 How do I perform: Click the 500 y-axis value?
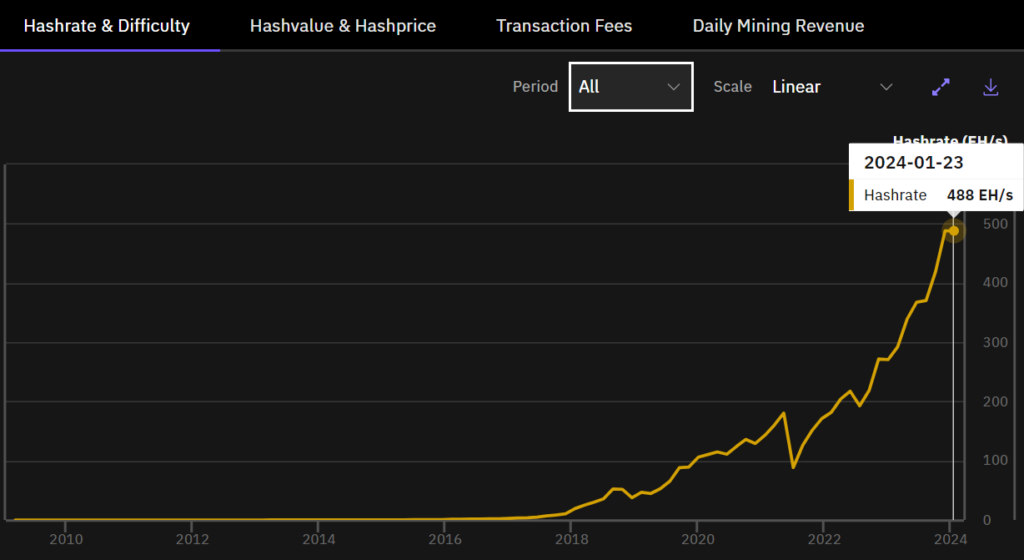click(x=995, y=224)
